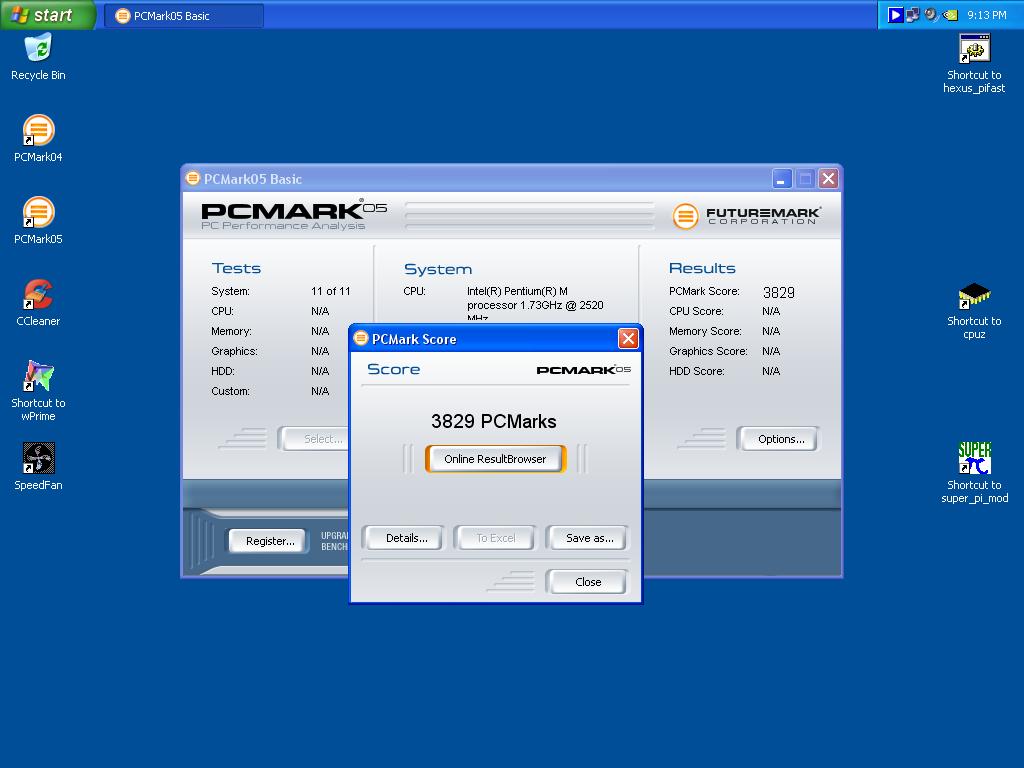Image resolution: width=1024 pixels, height=768 pixels.
Task: Launch PCMark04 from desktop shortcut
Action: 39,131
